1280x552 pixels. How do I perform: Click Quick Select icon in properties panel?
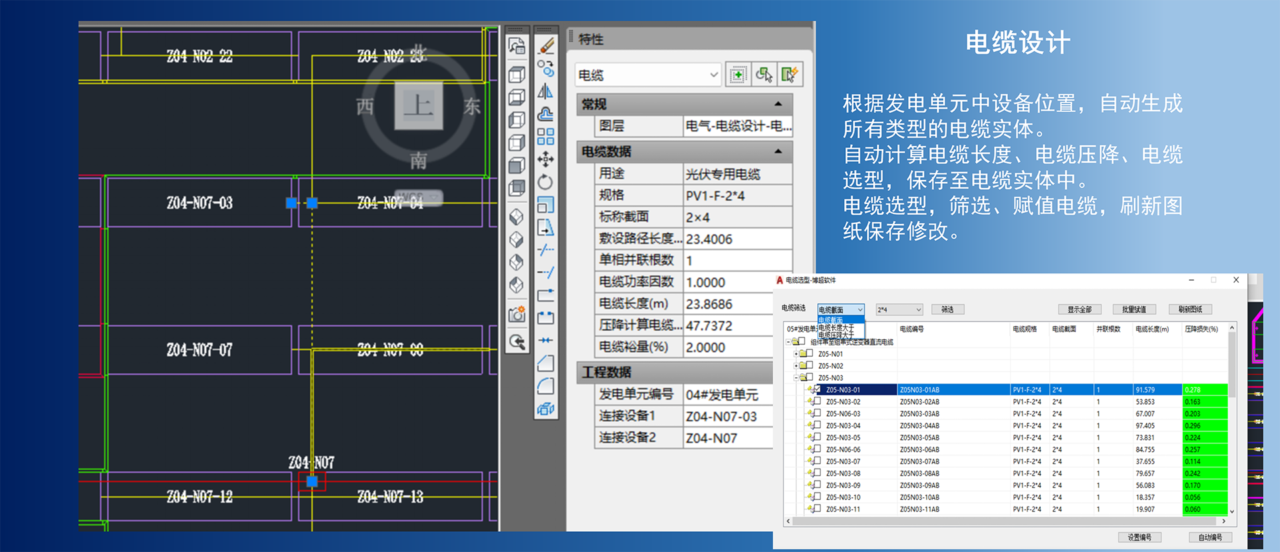pyautogui.click(x=791, y=75)
